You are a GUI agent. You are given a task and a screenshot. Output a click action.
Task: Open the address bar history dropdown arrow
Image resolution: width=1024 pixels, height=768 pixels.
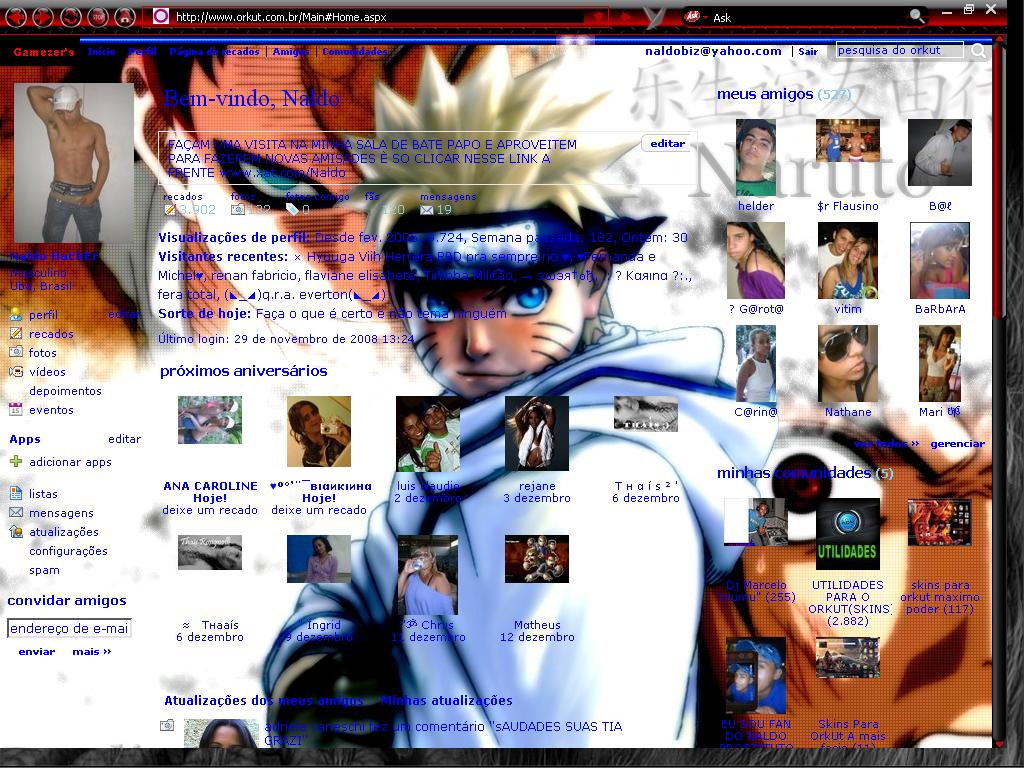(598, 17)
